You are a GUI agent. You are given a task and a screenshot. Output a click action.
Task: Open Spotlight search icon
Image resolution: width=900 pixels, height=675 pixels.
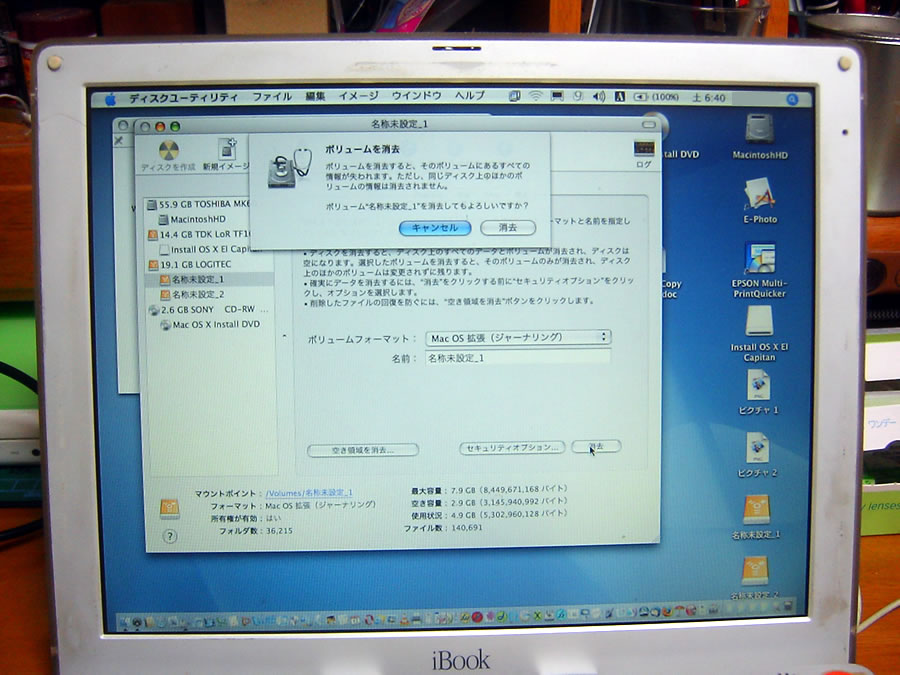coord(792,99)
